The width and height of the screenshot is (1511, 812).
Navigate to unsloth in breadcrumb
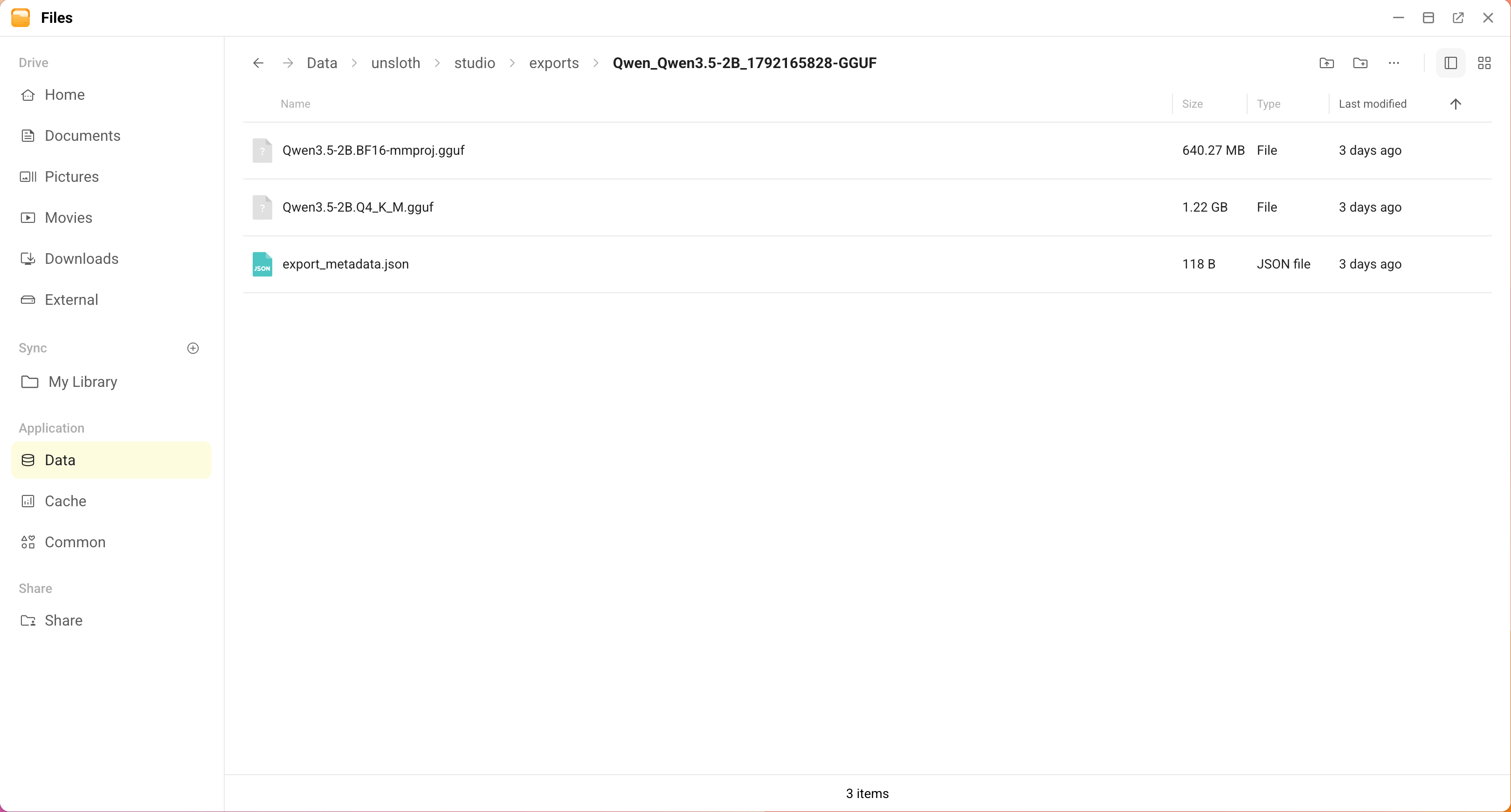coord(395,63)
